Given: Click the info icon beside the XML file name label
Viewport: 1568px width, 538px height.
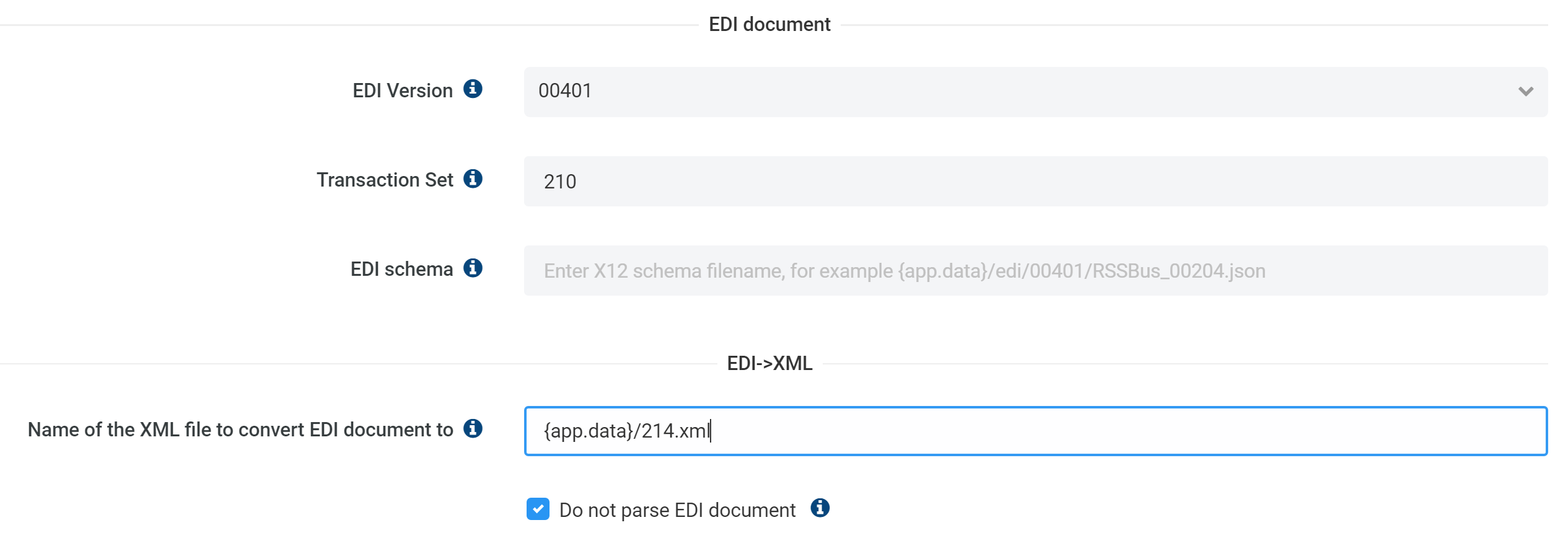Looking at the screenshot, I should click(474, 428).
